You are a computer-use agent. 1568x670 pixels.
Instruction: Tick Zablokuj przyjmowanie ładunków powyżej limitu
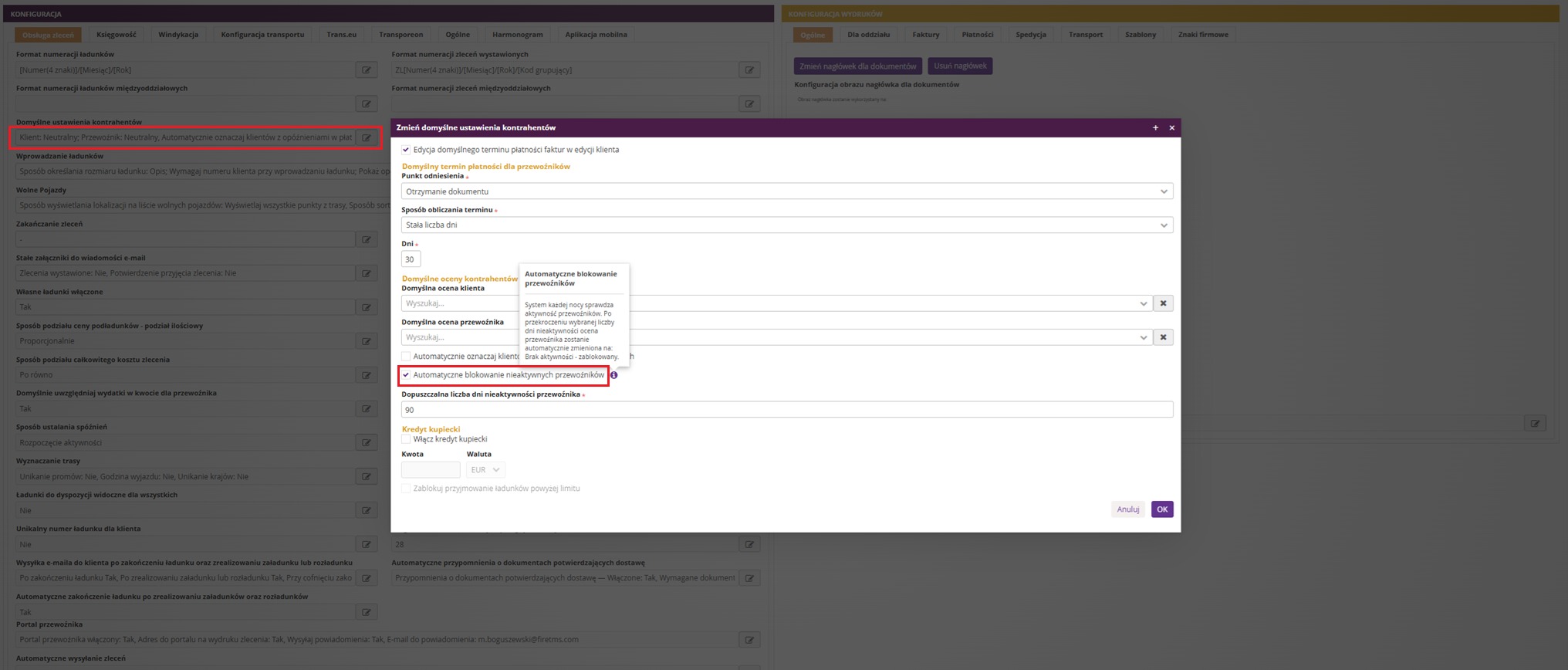coord(406,489)
